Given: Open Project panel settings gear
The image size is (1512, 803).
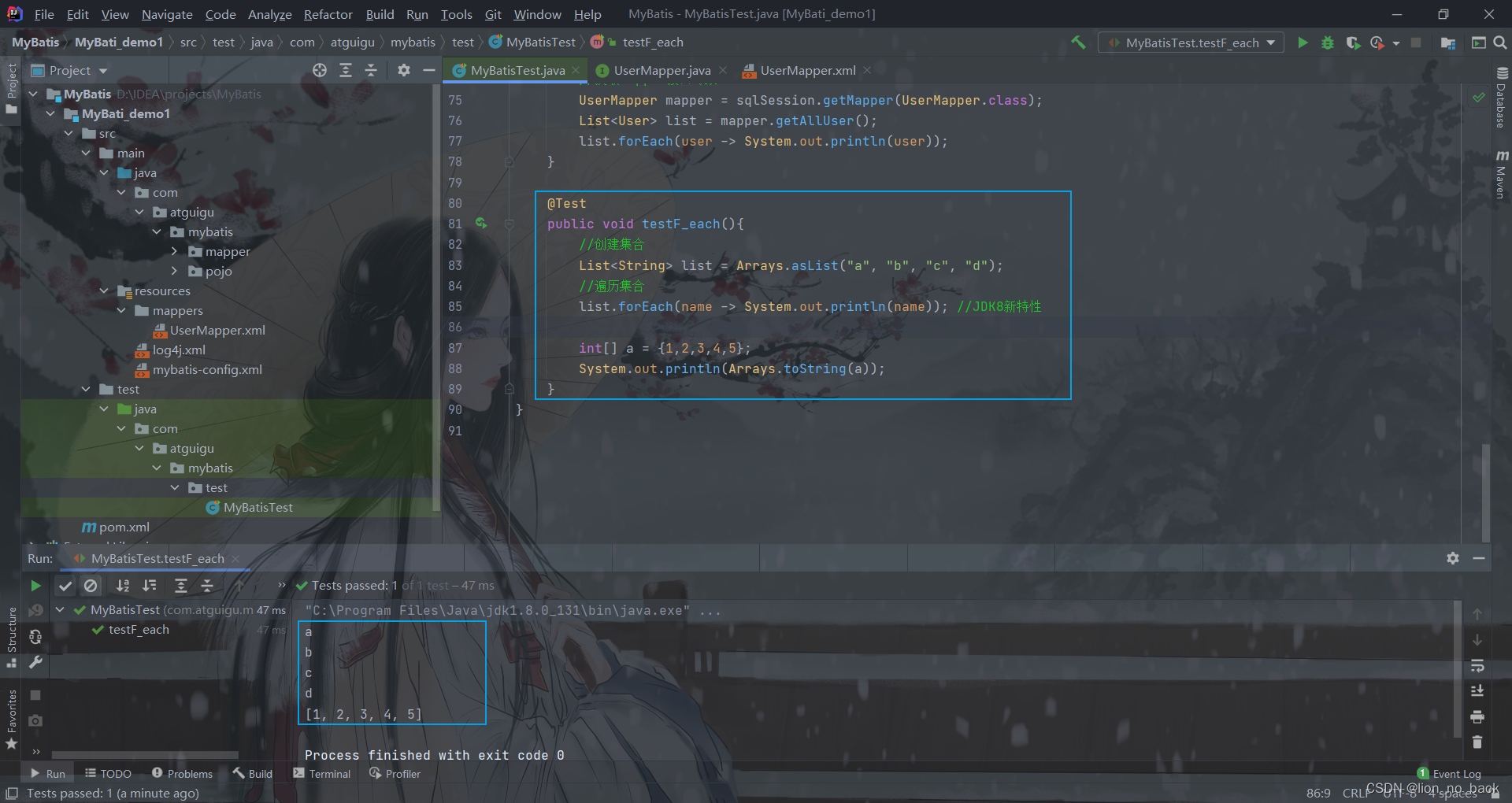Looking at the screenshot, I should pyautogui.click(x=404, y=70).
